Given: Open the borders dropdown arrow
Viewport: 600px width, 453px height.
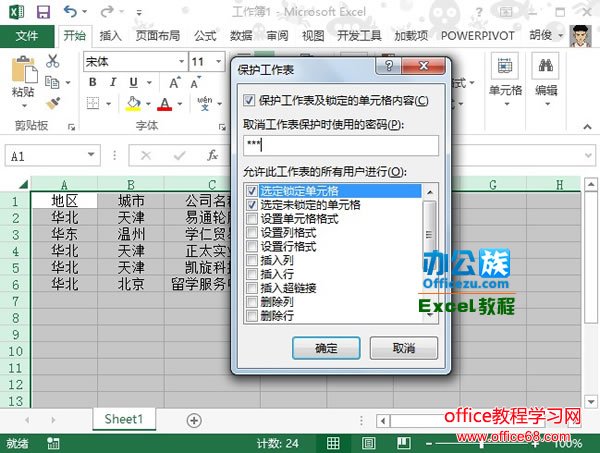Looking at the screenshot, I should [x=109, y=104].
